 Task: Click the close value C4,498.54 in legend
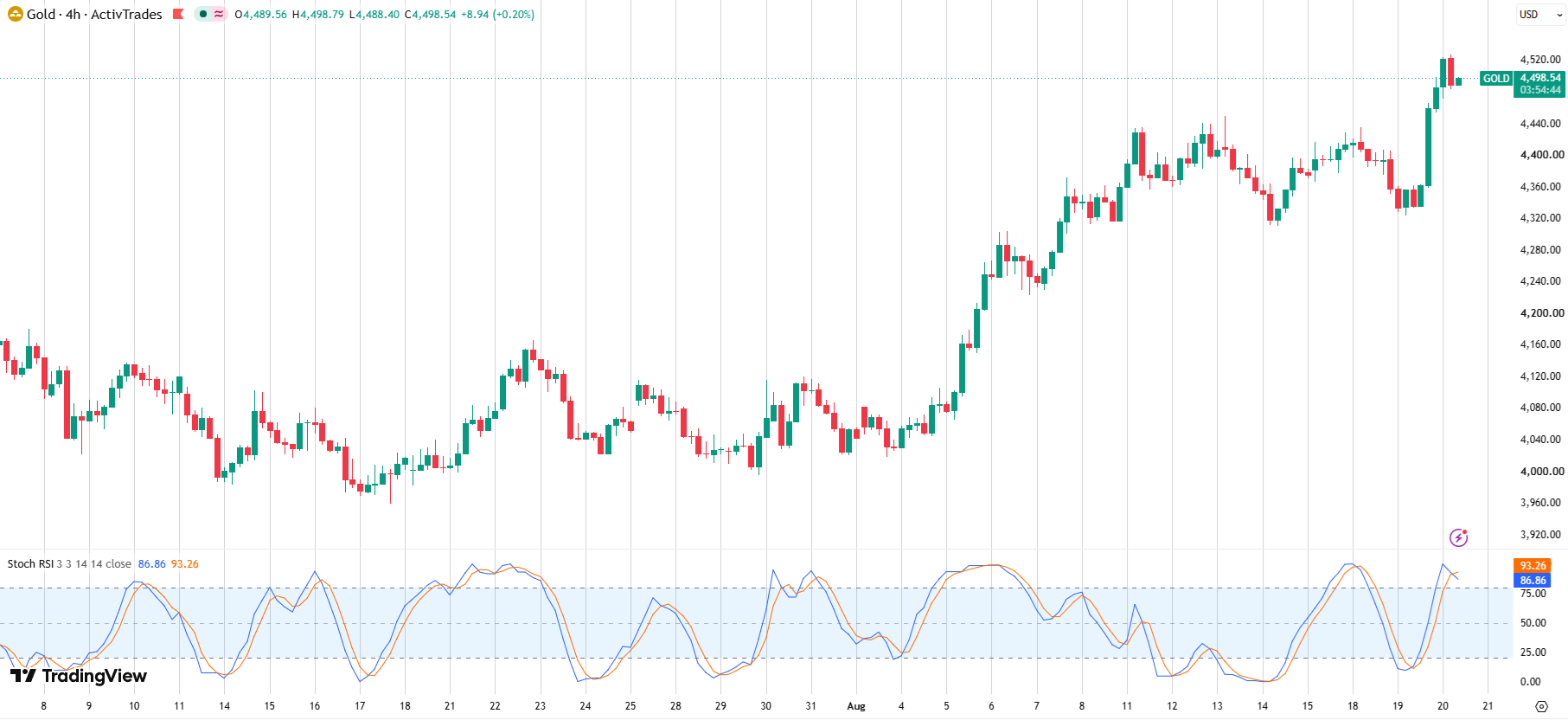[x=430, y=15]
